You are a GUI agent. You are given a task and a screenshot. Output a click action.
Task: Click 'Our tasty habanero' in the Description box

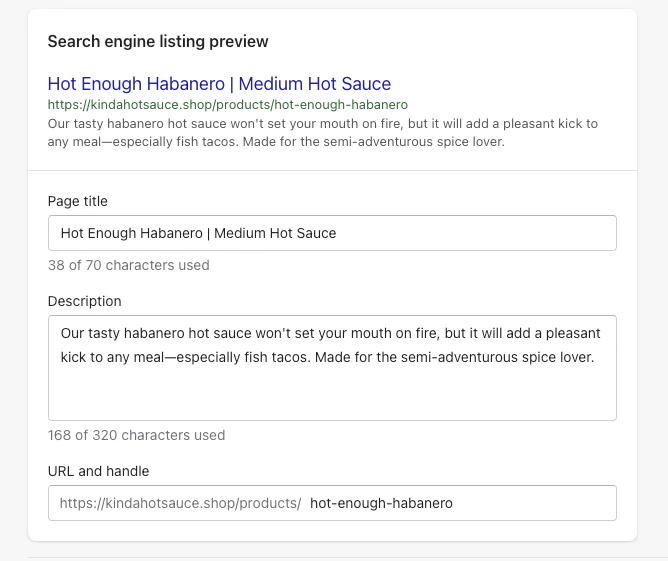[117, 331]
